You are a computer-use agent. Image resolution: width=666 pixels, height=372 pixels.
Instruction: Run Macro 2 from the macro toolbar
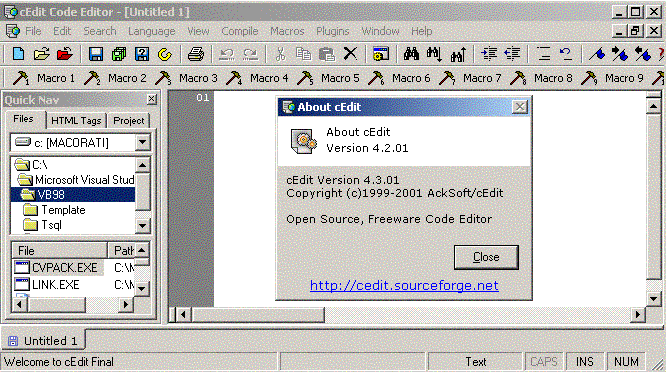(x=115, y=78)
